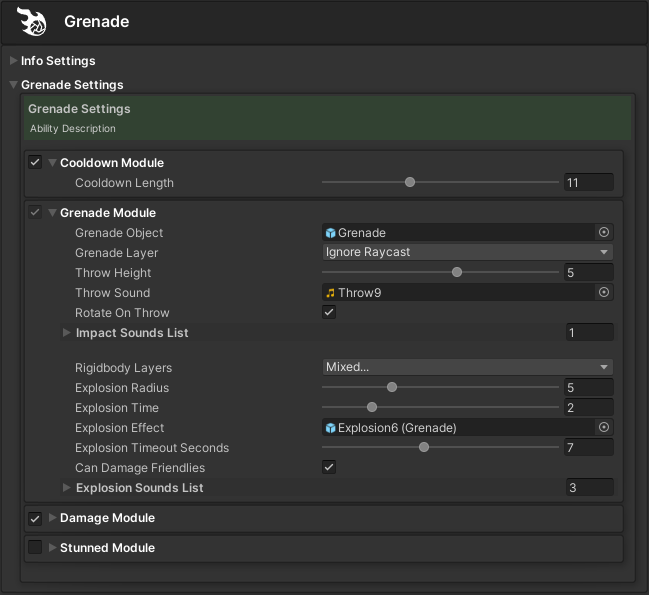The height and width of the screenshot is (595, 649).
Task: Click the Throw9 audio clip note icon
Action: tap(331, 293)
